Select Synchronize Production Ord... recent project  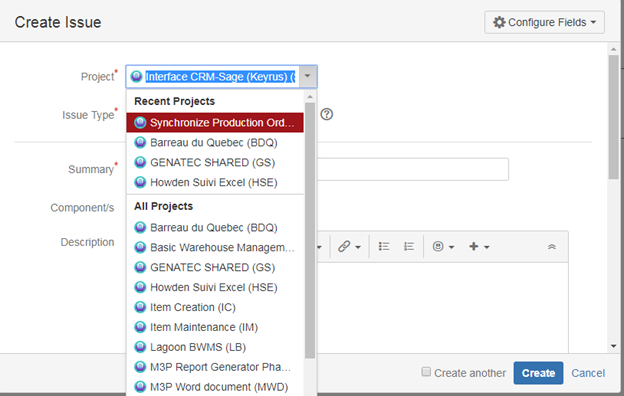(215, 123)
